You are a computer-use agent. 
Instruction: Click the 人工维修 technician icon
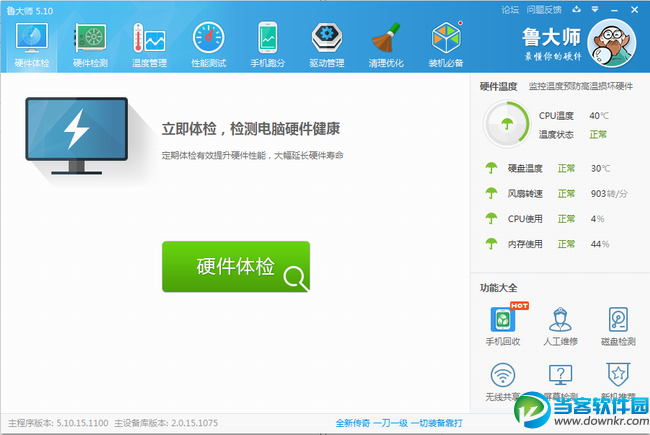point(560,319)
